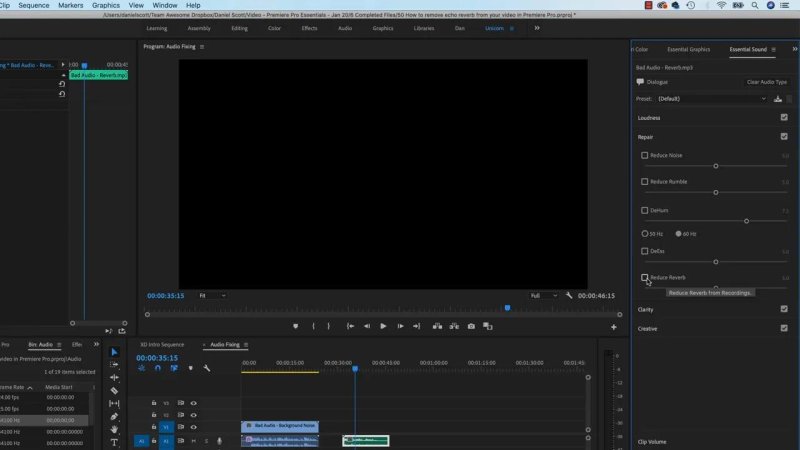This screenshot has height=450, width=800.
Task: Select the Selection tool arrow
Action: [x=114, y=352]
